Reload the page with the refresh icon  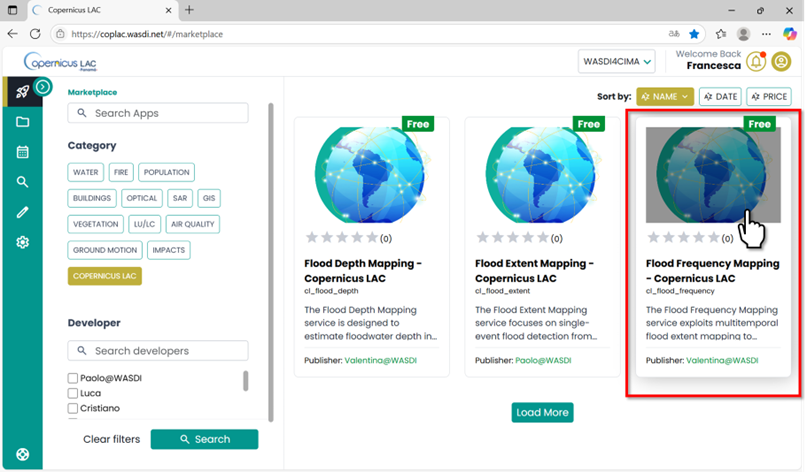coord(35,34)
